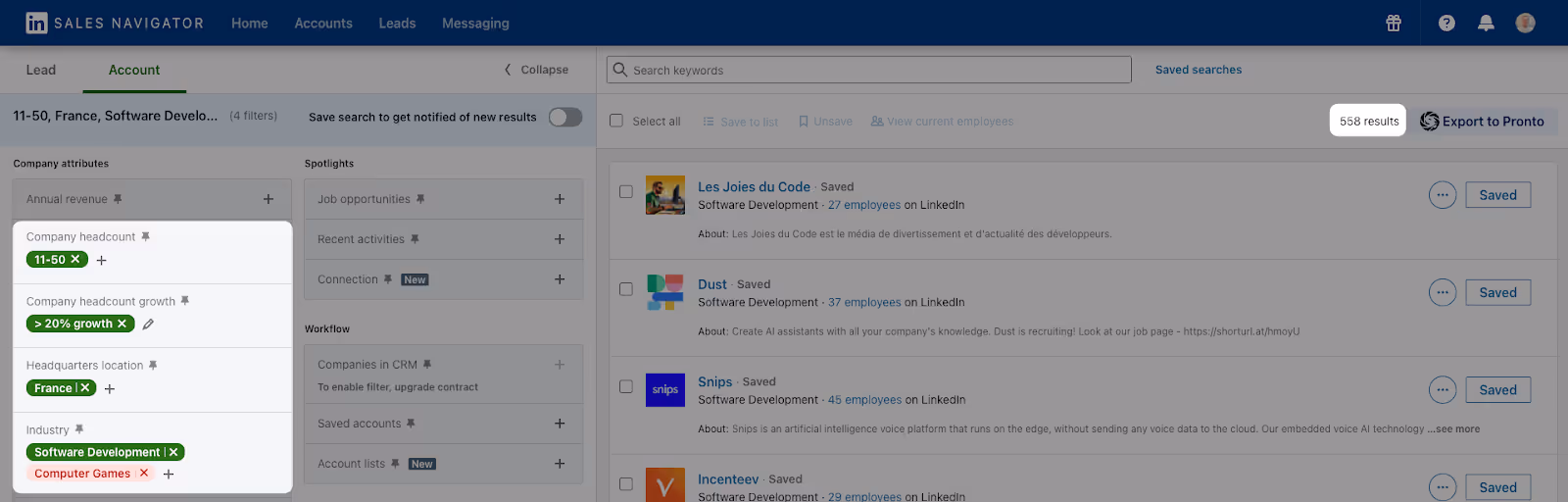The image size is (1568, 502).
Task: Click View current employees action
Action: click(x=942, y=122)
